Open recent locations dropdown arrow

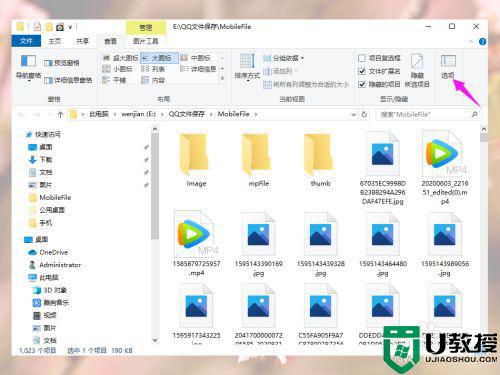pos(49,115)
